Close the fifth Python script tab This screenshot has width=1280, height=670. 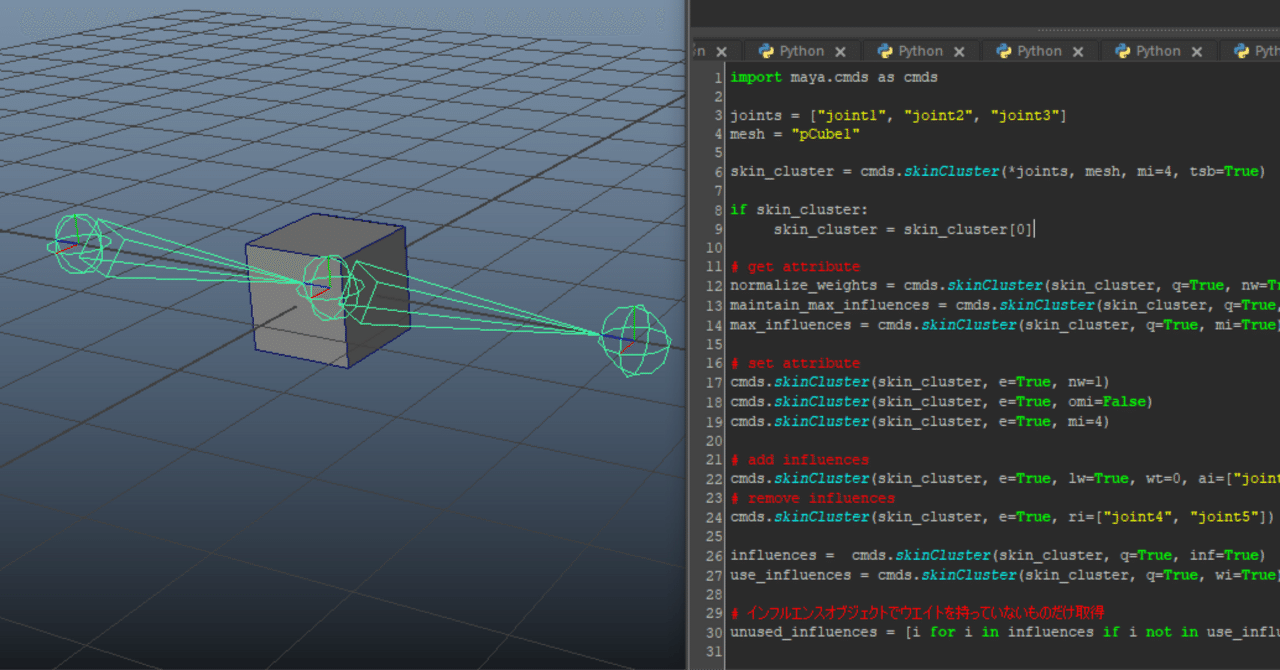point(1196,50)
